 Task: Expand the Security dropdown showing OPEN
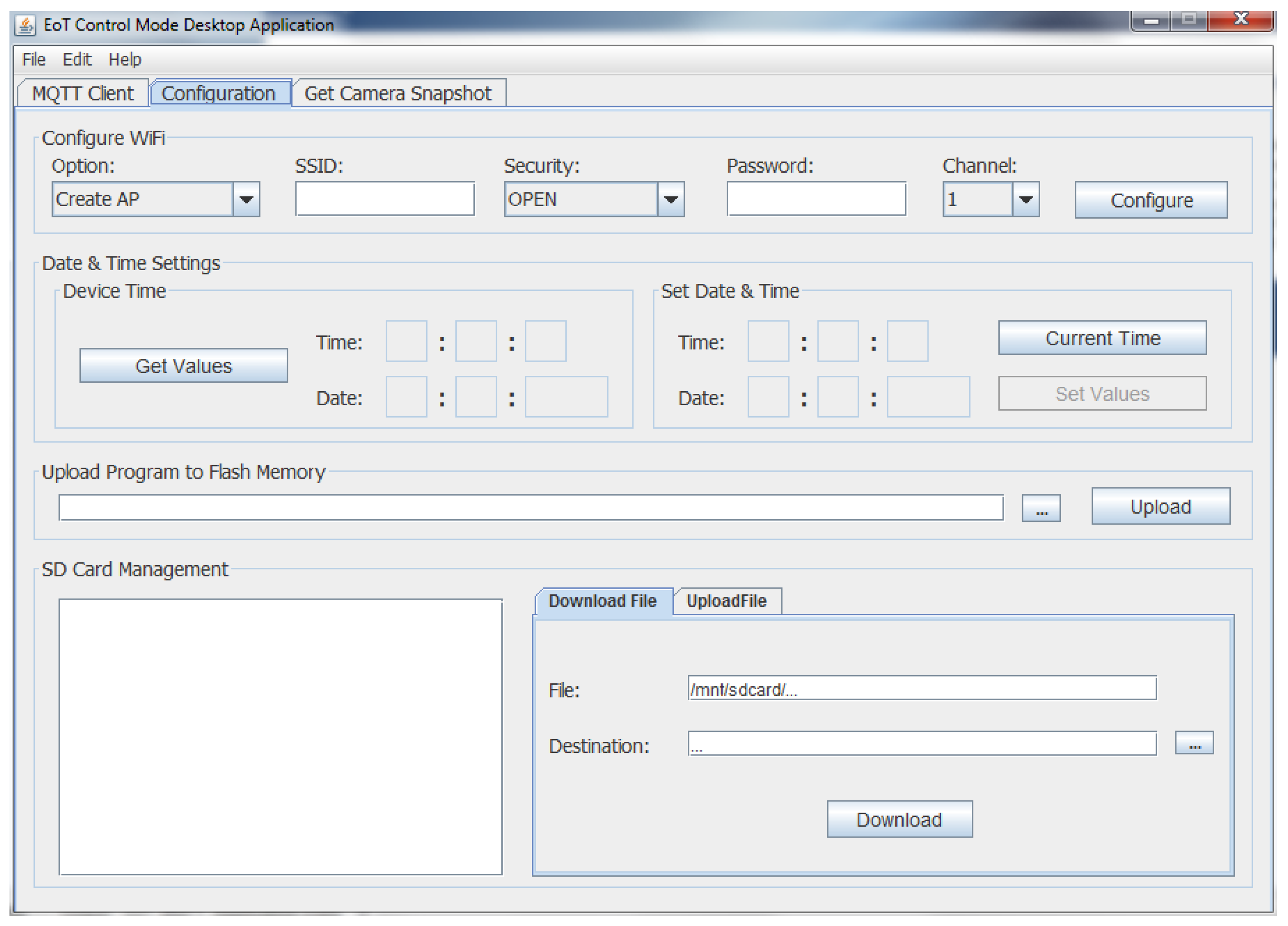(670, 199)
